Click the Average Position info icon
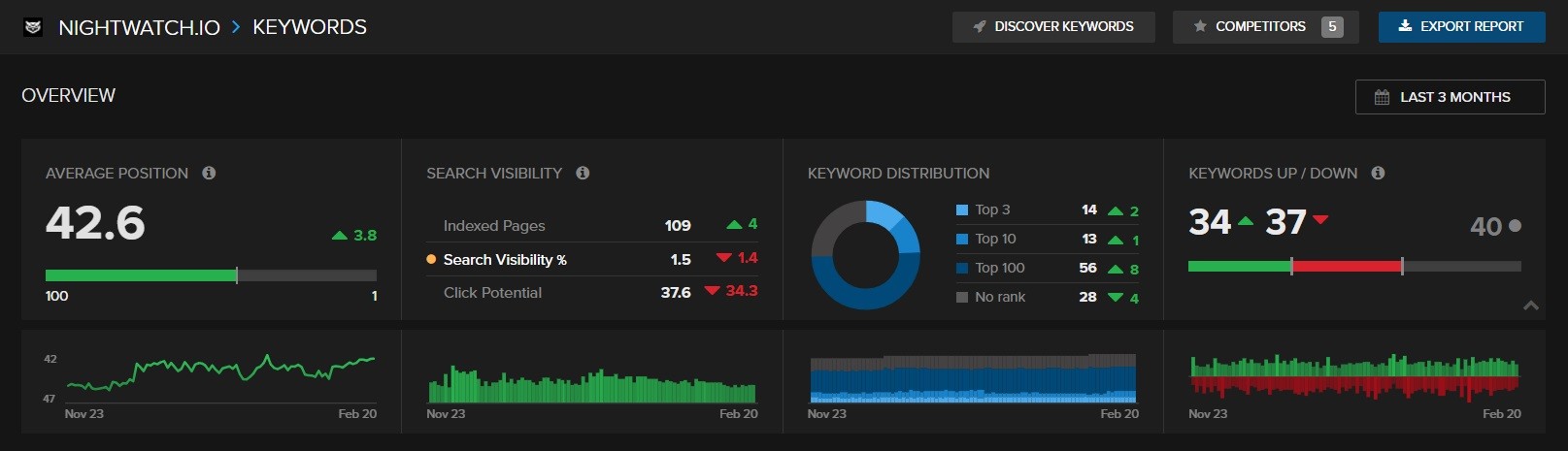 (209, 173)
